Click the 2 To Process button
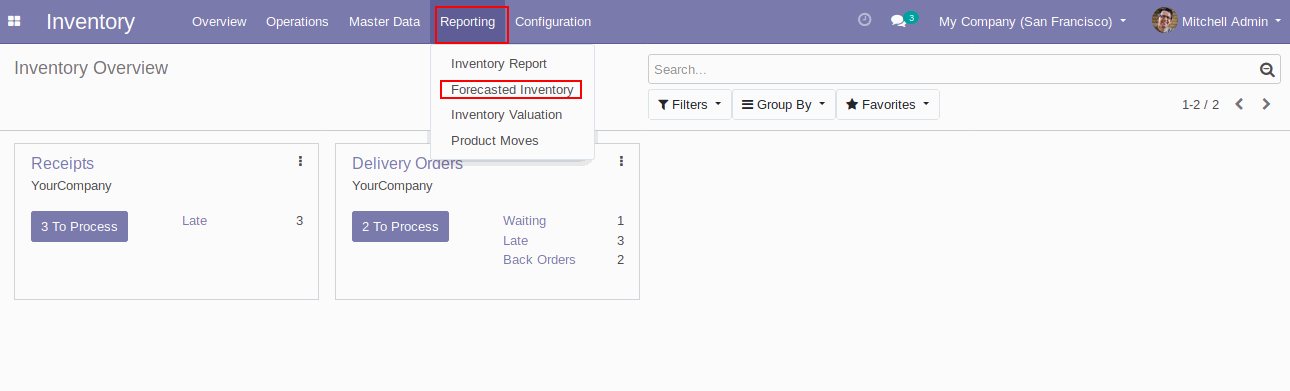The height and width of the screenshot is (391, 1290). point(400,226)
